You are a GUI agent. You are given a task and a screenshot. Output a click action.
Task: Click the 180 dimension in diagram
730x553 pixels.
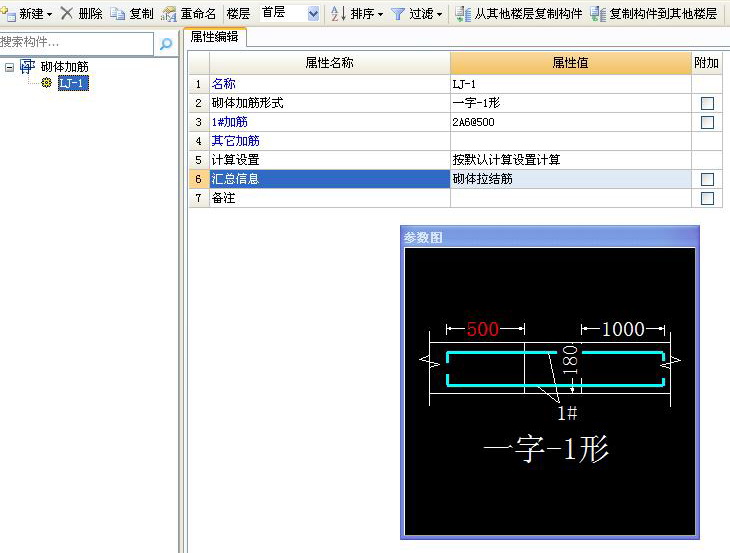pyautogui.click(x=570, y=360)
